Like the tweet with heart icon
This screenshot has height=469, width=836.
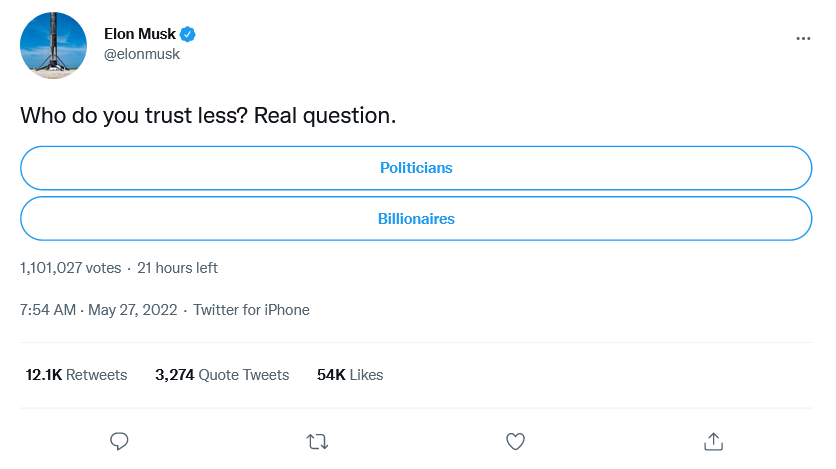click(515, 440)
